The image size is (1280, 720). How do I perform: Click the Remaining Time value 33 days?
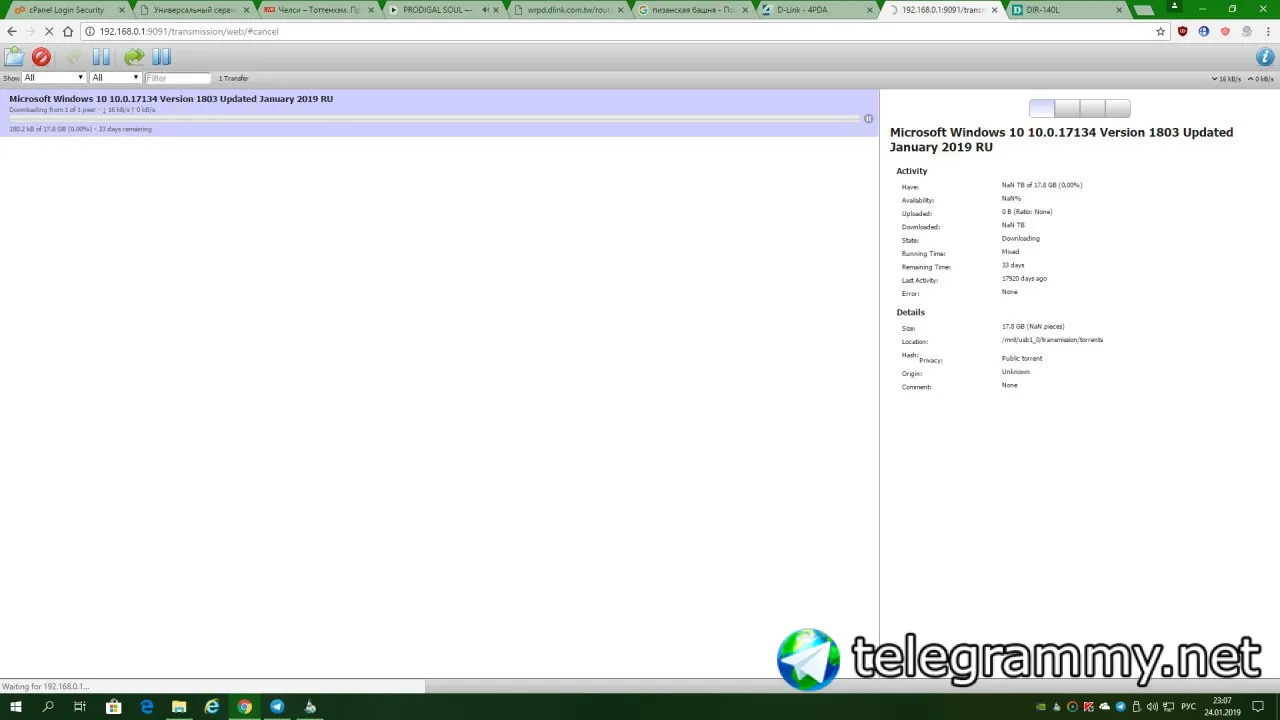point(1013,265)
